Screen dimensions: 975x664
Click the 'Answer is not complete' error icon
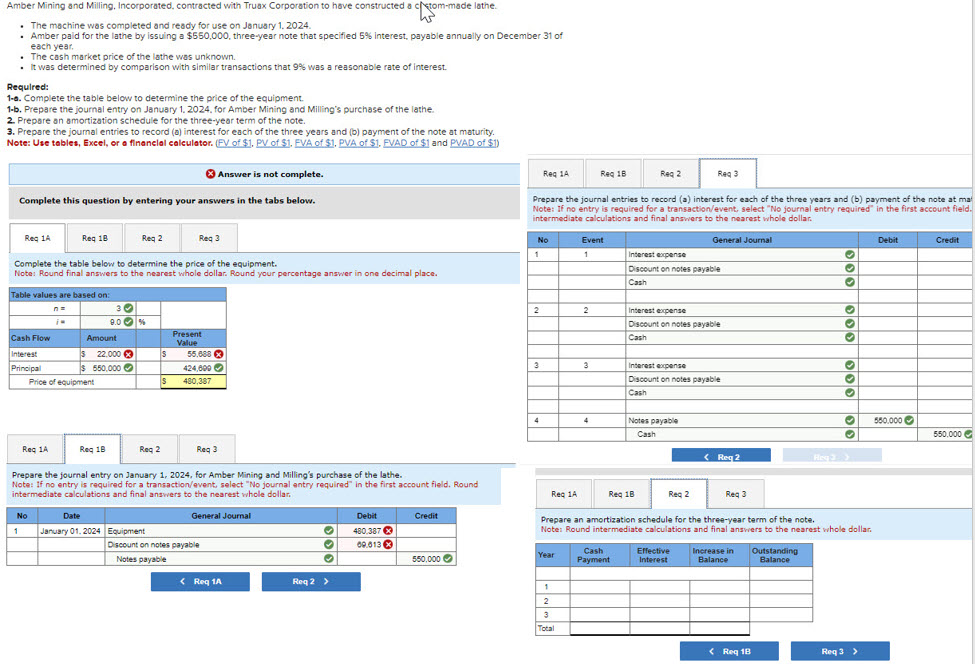click(210, 174)
